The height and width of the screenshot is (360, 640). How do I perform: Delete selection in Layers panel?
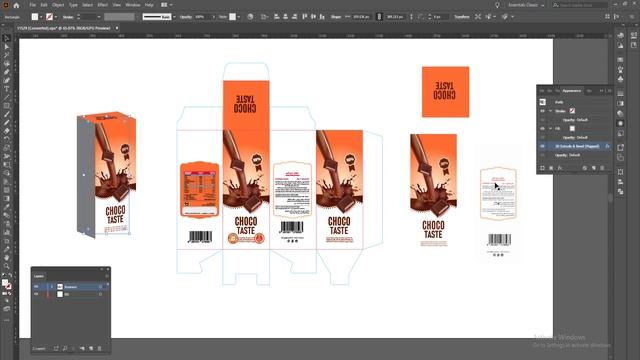100,349
